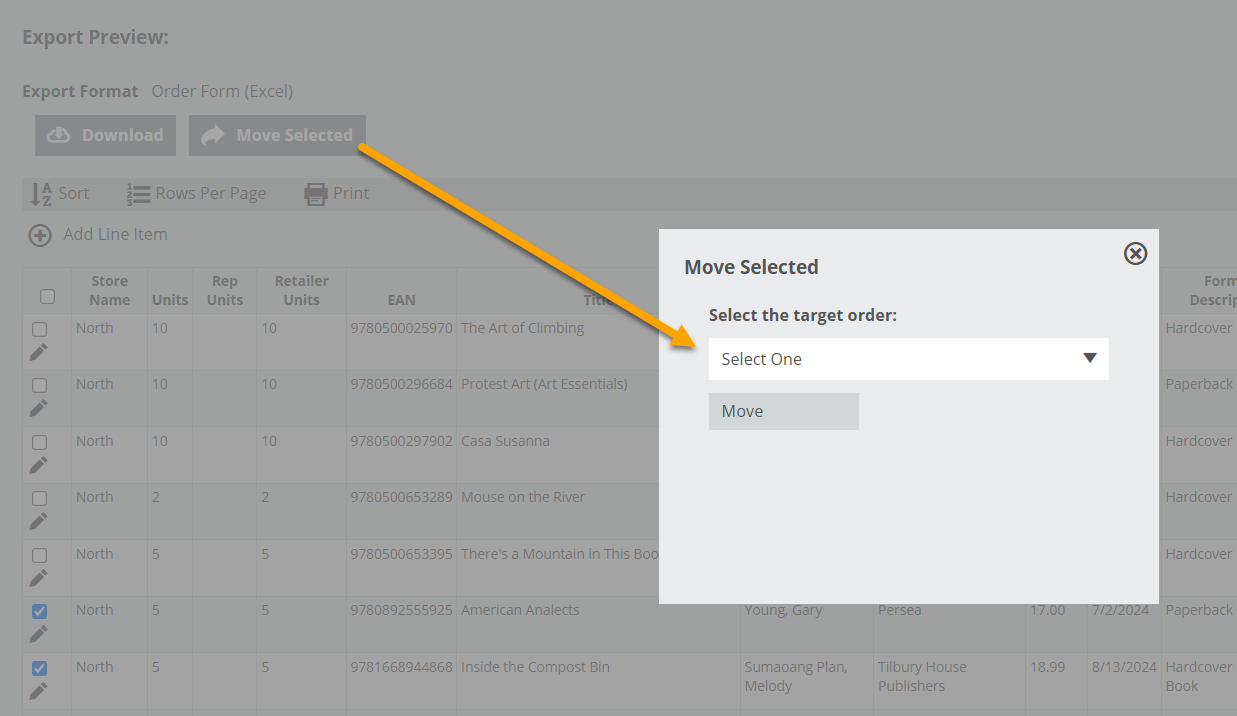Open the Select One target order dropdown
The width and height of the screenshot is (1237, 716).
907,359
